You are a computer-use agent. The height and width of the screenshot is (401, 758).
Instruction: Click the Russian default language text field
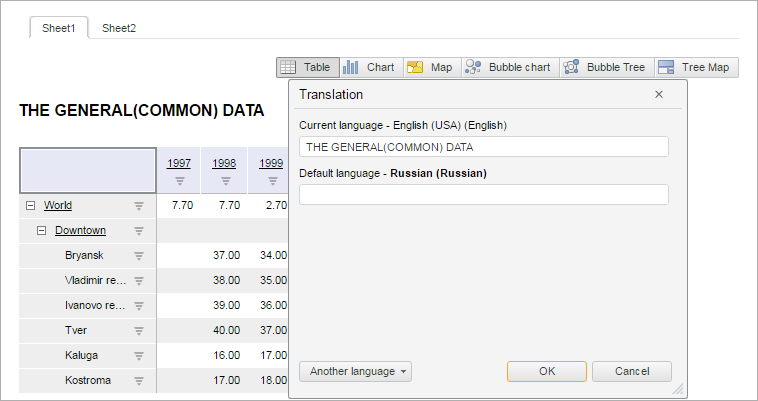483,195
